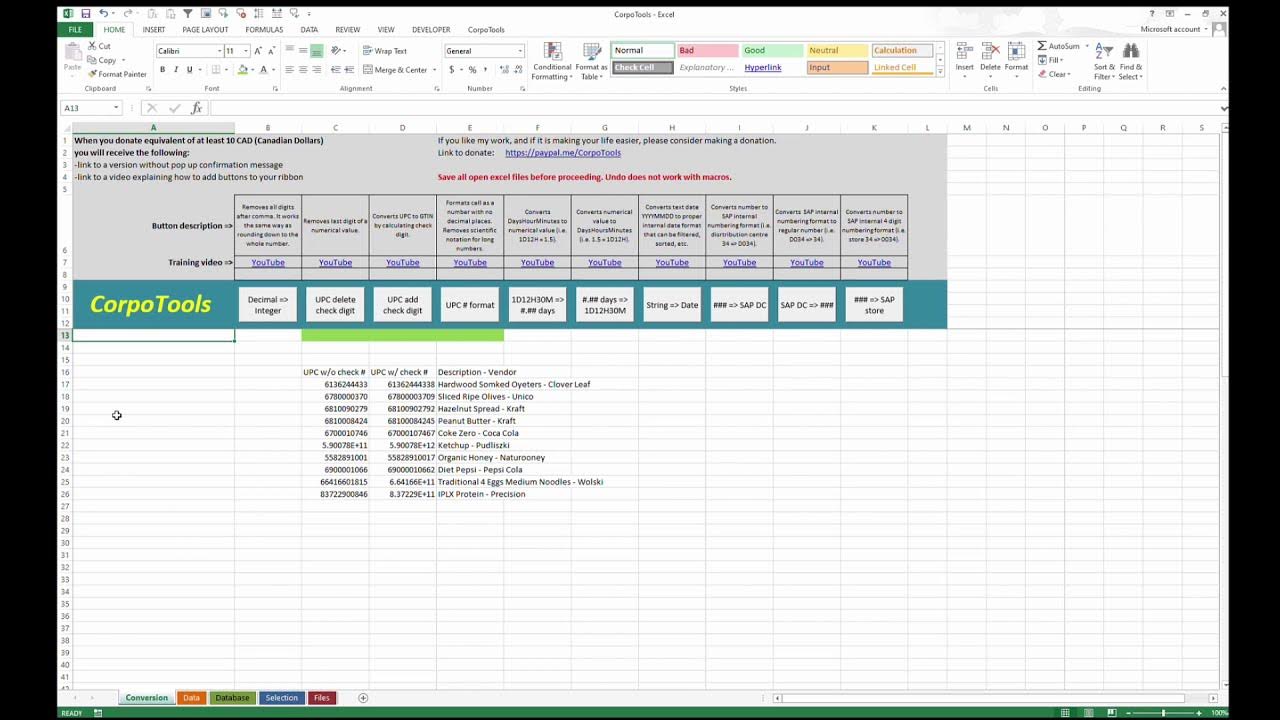Run the Decimal => Integer macro button
The height and width of the screenshot is (720, 1280).
click(267, 305)
